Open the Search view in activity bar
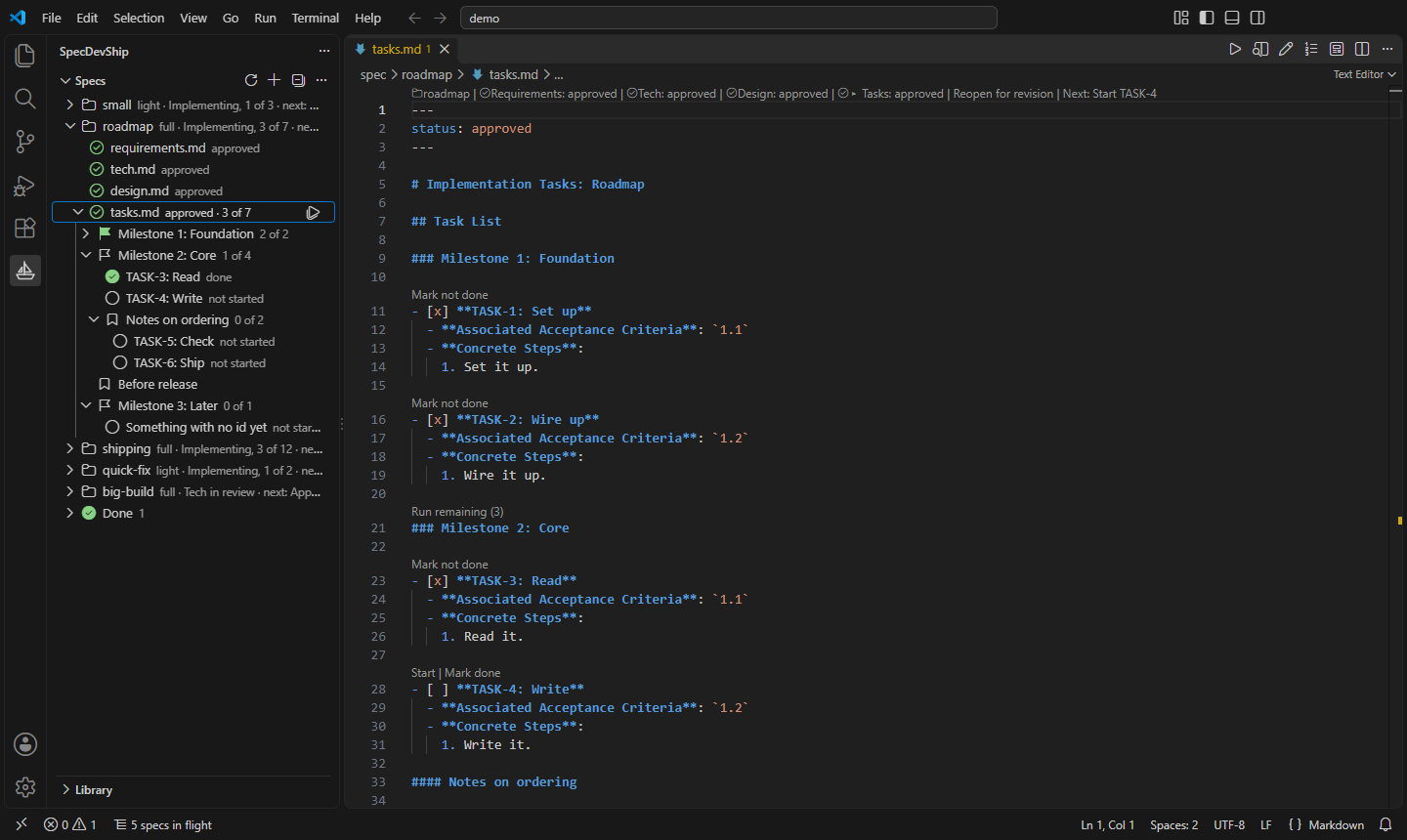This screenshot has width=1407, height=840. (x=25, y=99)
